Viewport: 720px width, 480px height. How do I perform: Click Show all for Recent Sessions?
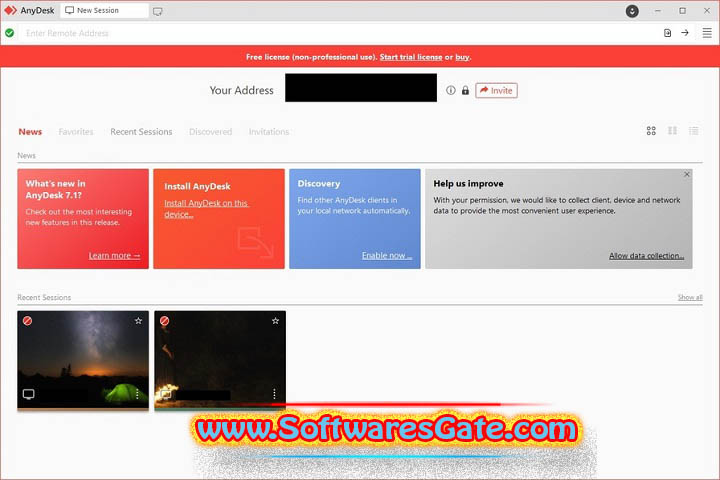click(690, 297)
